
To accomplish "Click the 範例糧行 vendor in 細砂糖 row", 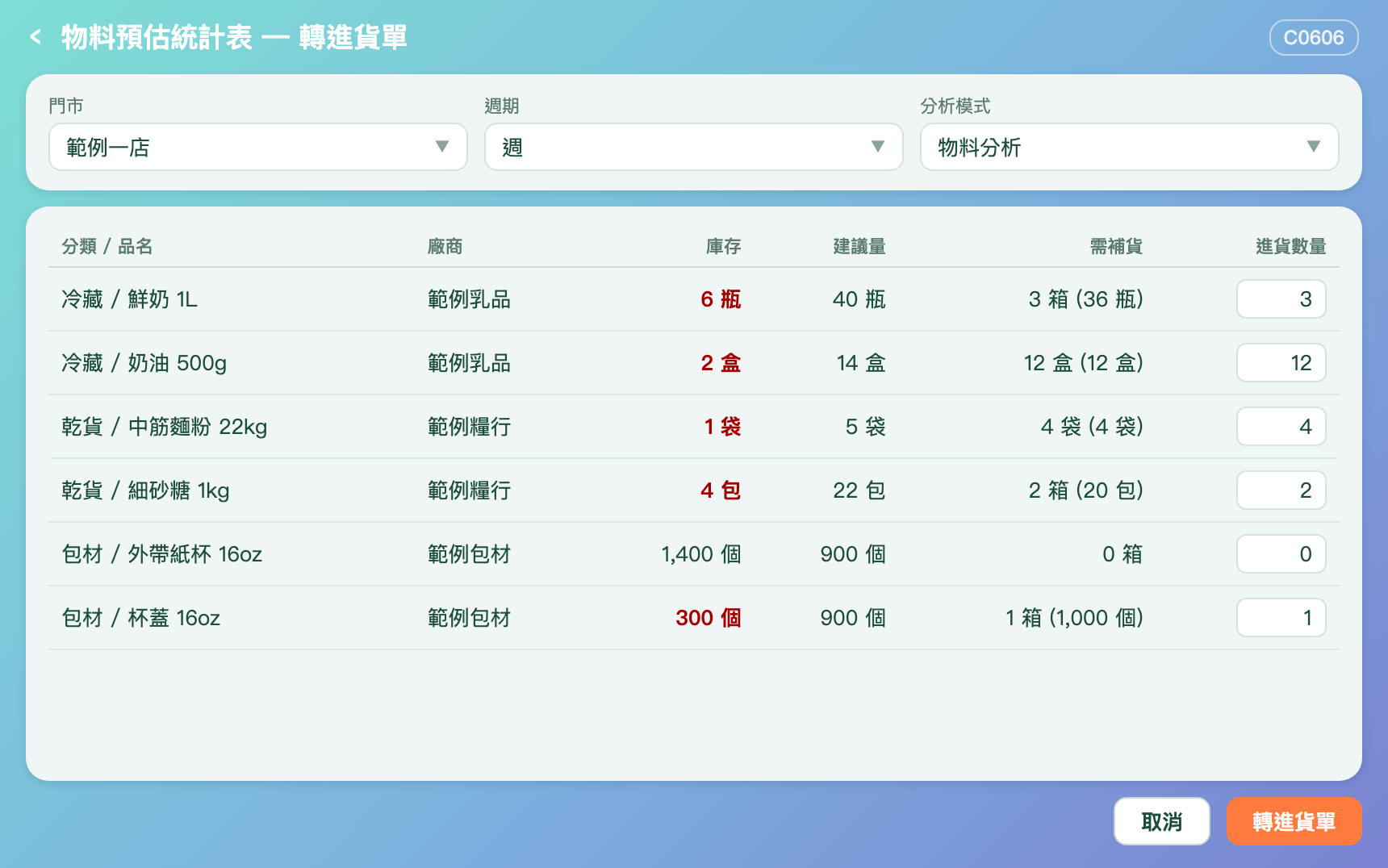I will (x=470, y=490).
